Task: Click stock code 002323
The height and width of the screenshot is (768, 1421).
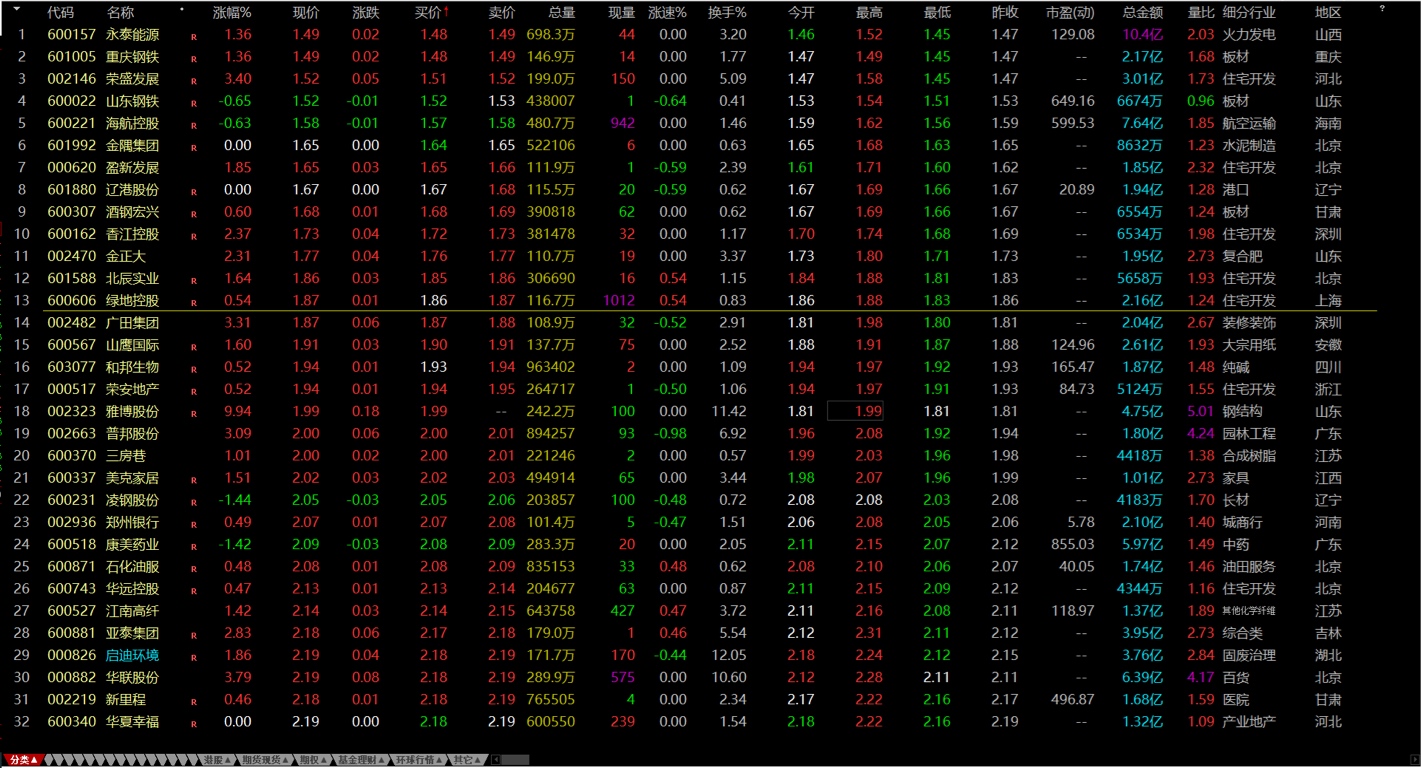Action: [72, 412]
